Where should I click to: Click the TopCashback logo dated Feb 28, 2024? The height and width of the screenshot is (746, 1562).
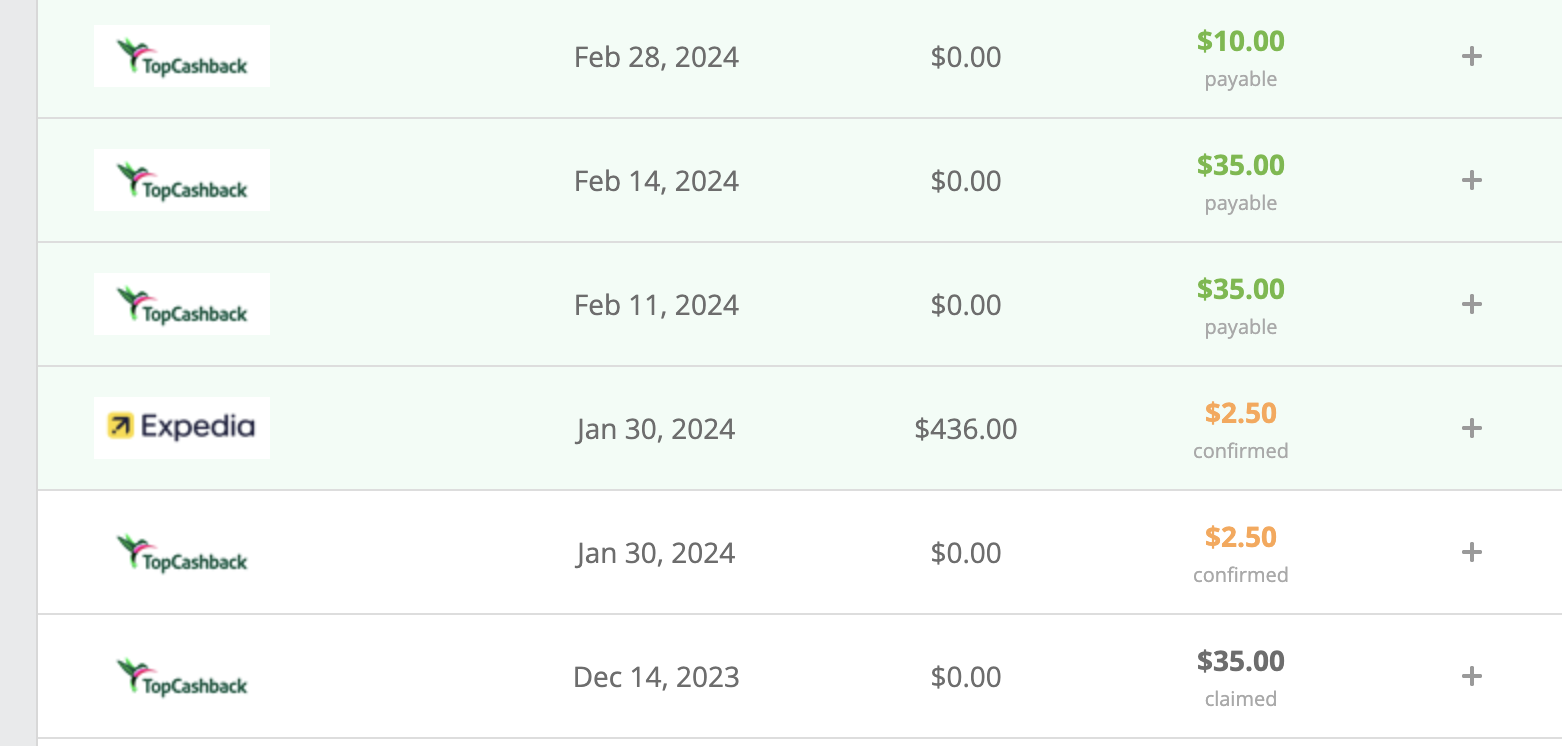pos(182,57)
